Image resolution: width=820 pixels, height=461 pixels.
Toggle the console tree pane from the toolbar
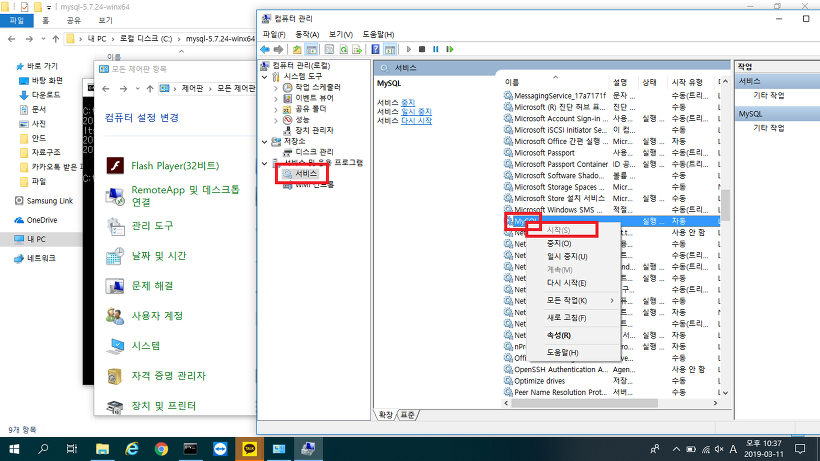[x=311, y=49]
